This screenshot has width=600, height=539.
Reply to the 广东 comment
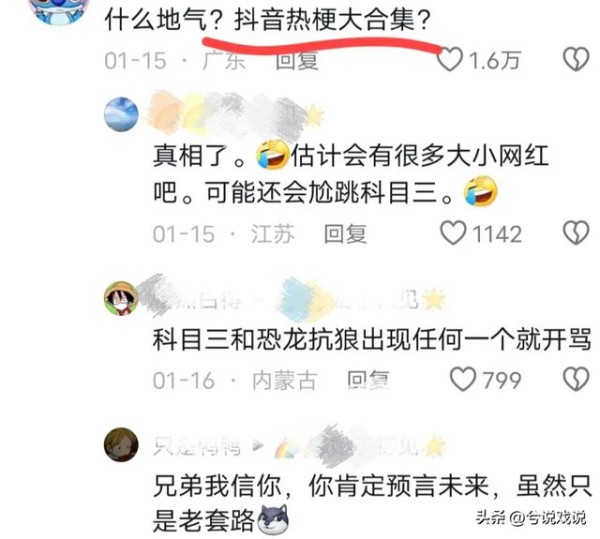coord(297,60)
